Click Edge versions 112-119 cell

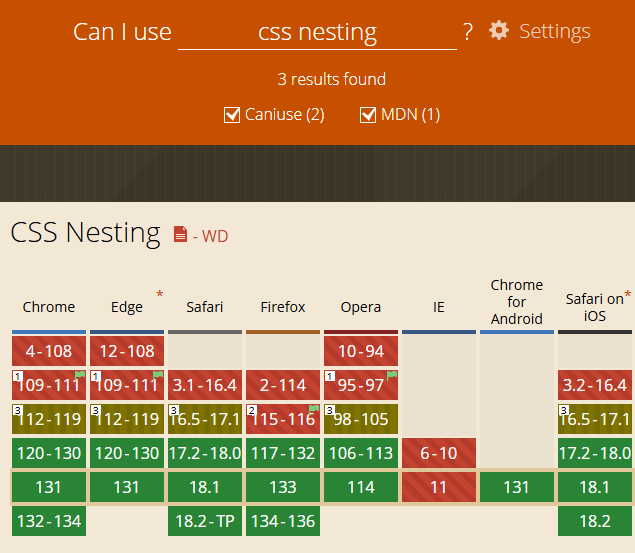point(127,419)
